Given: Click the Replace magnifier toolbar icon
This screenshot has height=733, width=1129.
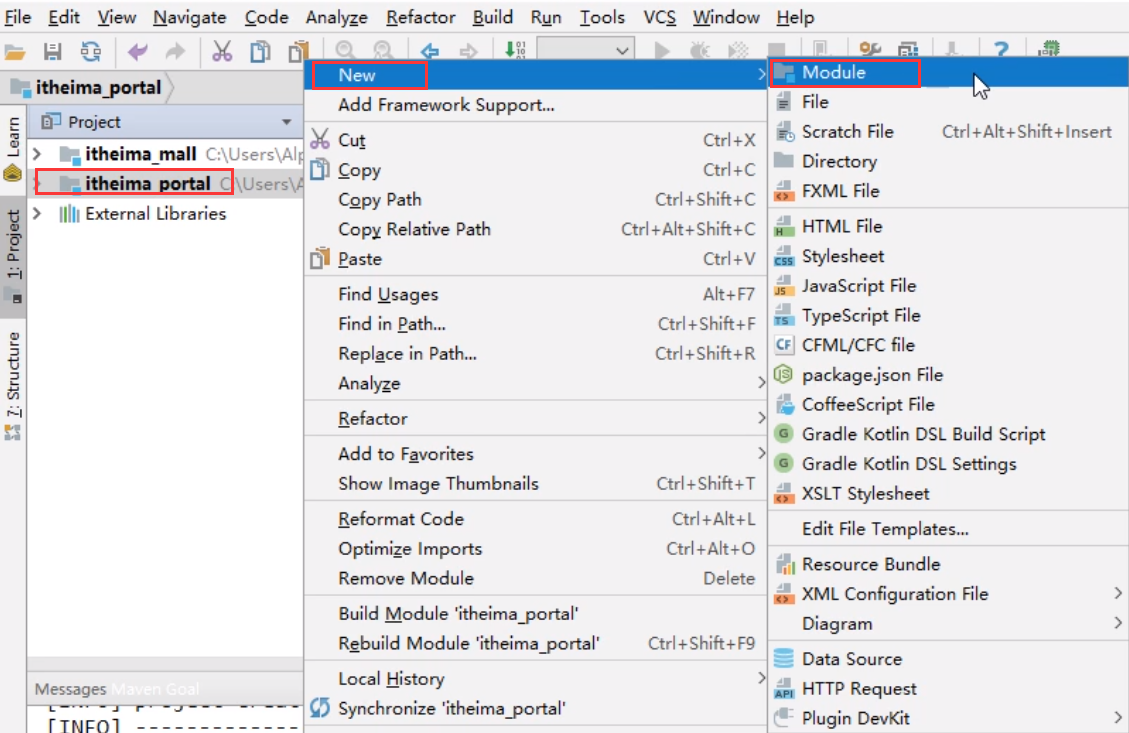Looking at the screenshot, I should (x=383, y=50).
